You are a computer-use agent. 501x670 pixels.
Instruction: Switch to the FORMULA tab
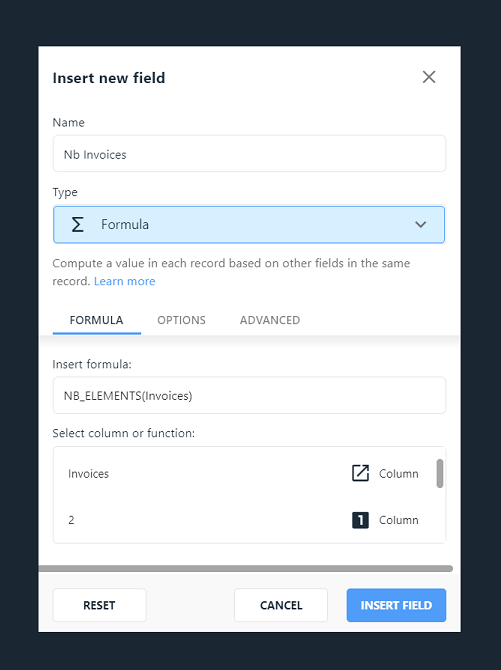coord(97,320)
